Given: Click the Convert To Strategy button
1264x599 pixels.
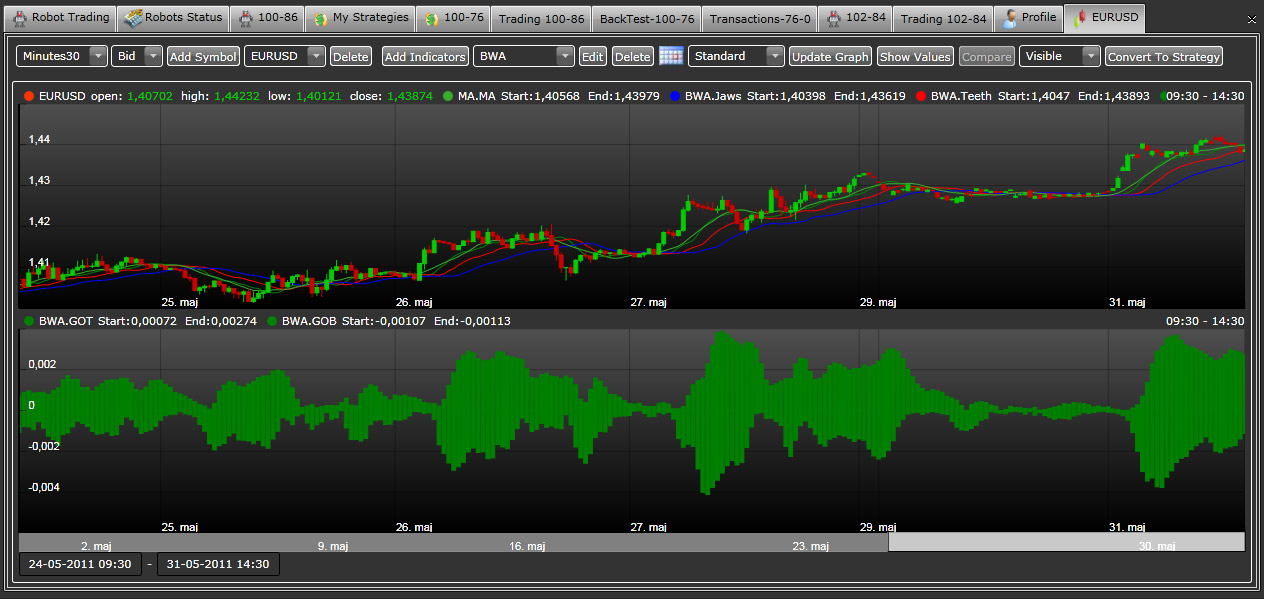Looking at the screenshot, I should coord(1164,56).
